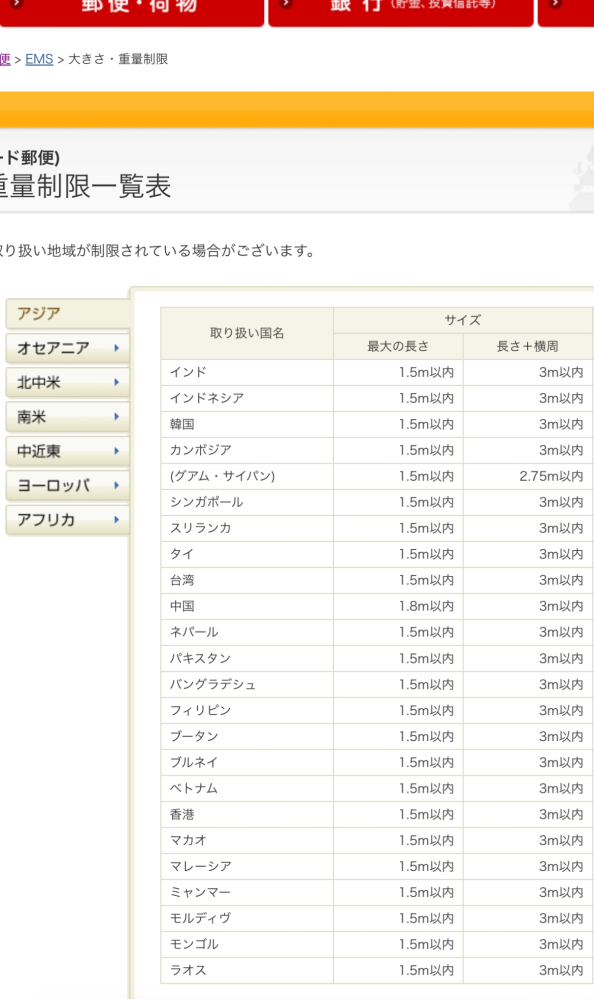Click the (グアム・サイパン) country cell

[247, 477]
